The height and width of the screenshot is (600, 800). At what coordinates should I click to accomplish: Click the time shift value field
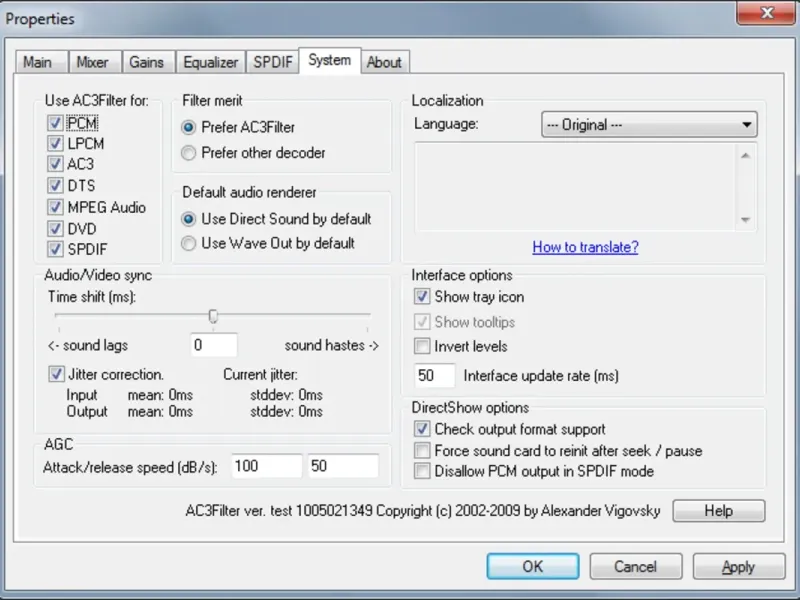tap(213, 345)
